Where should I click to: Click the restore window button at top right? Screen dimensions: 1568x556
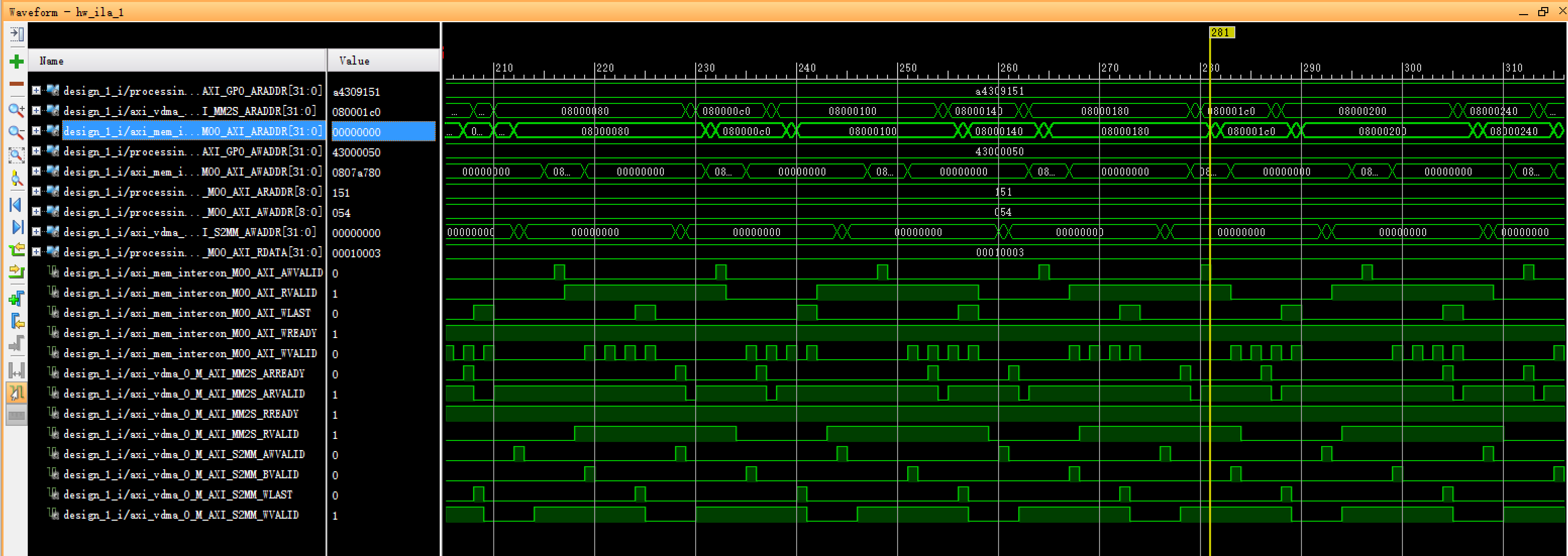click(1542, 12)
